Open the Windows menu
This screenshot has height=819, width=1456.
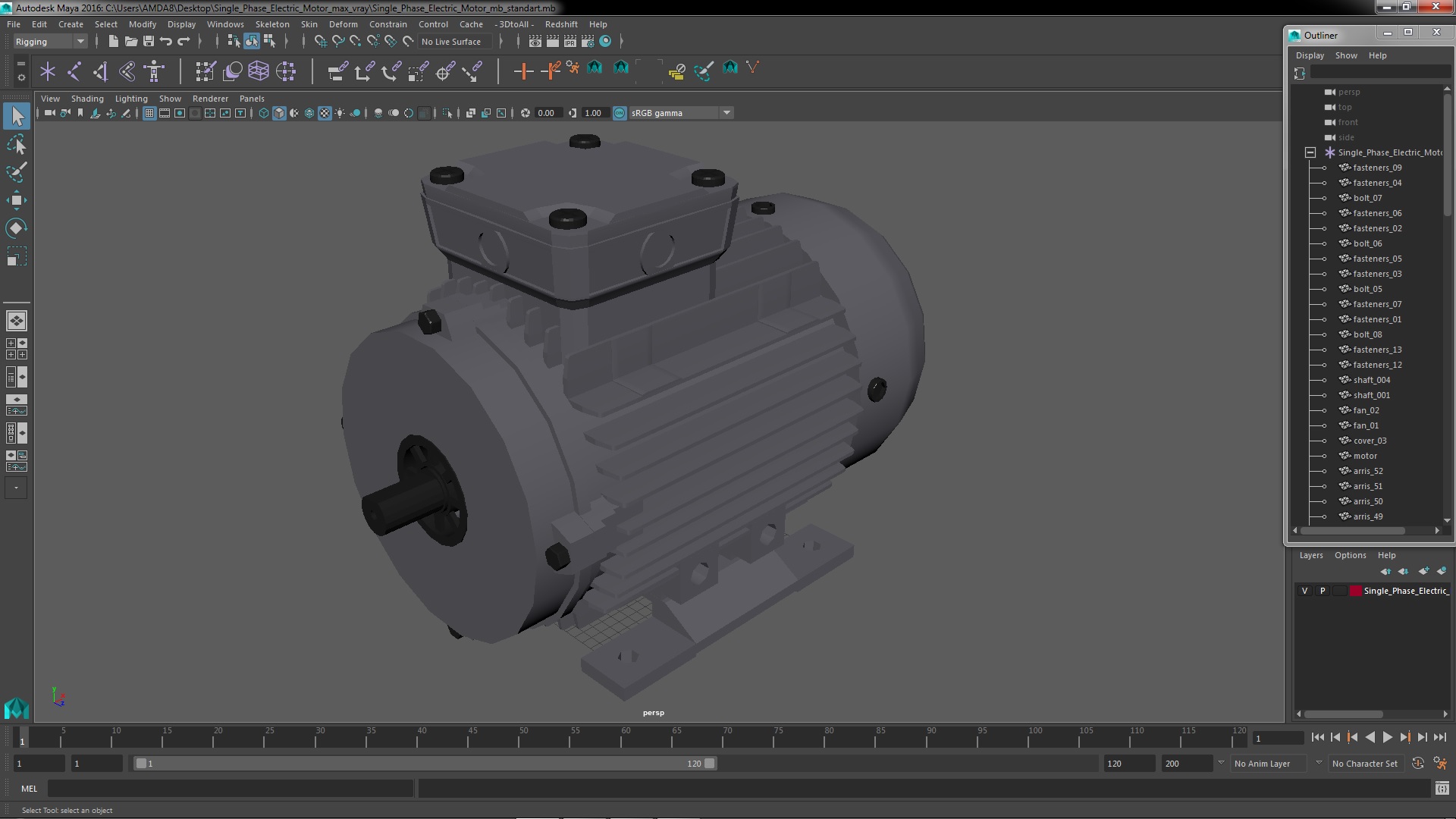pos(225,24)
